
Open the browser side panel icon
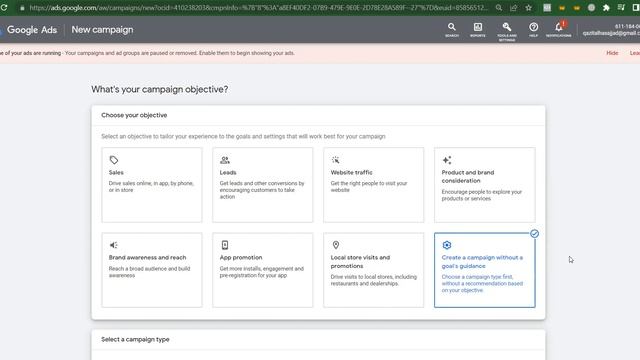point(636,8)
